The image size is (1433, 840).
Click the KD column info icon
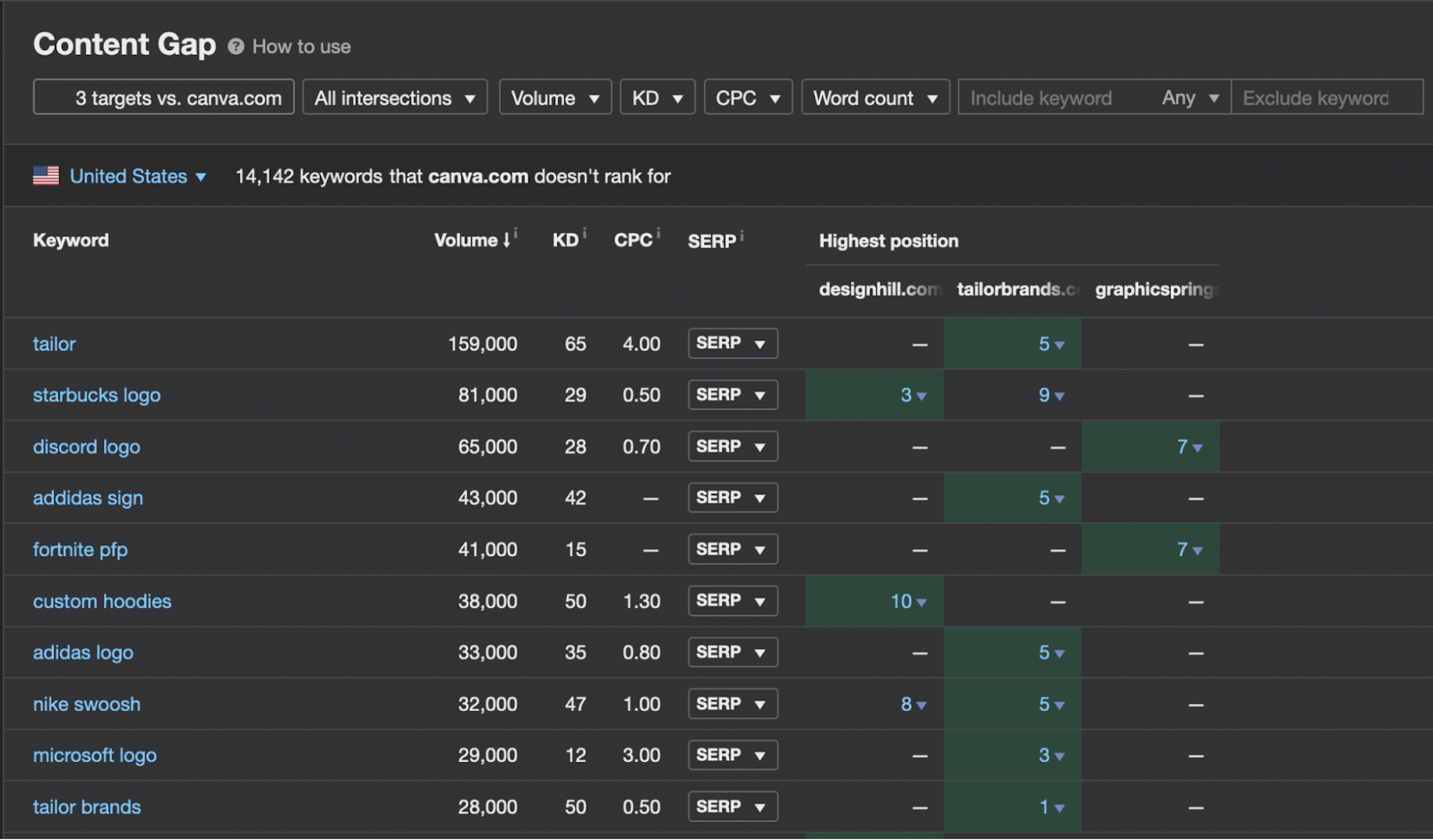(x=585, y=234)
